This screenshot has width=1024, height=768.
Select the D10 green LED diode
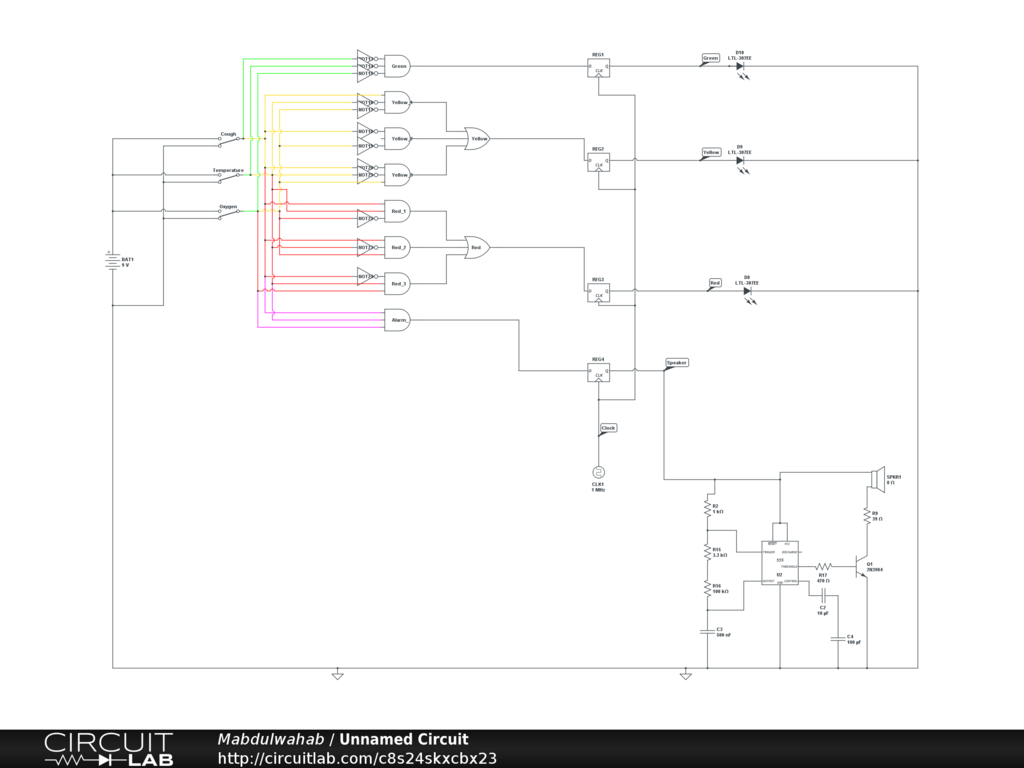tap(740, 66)
